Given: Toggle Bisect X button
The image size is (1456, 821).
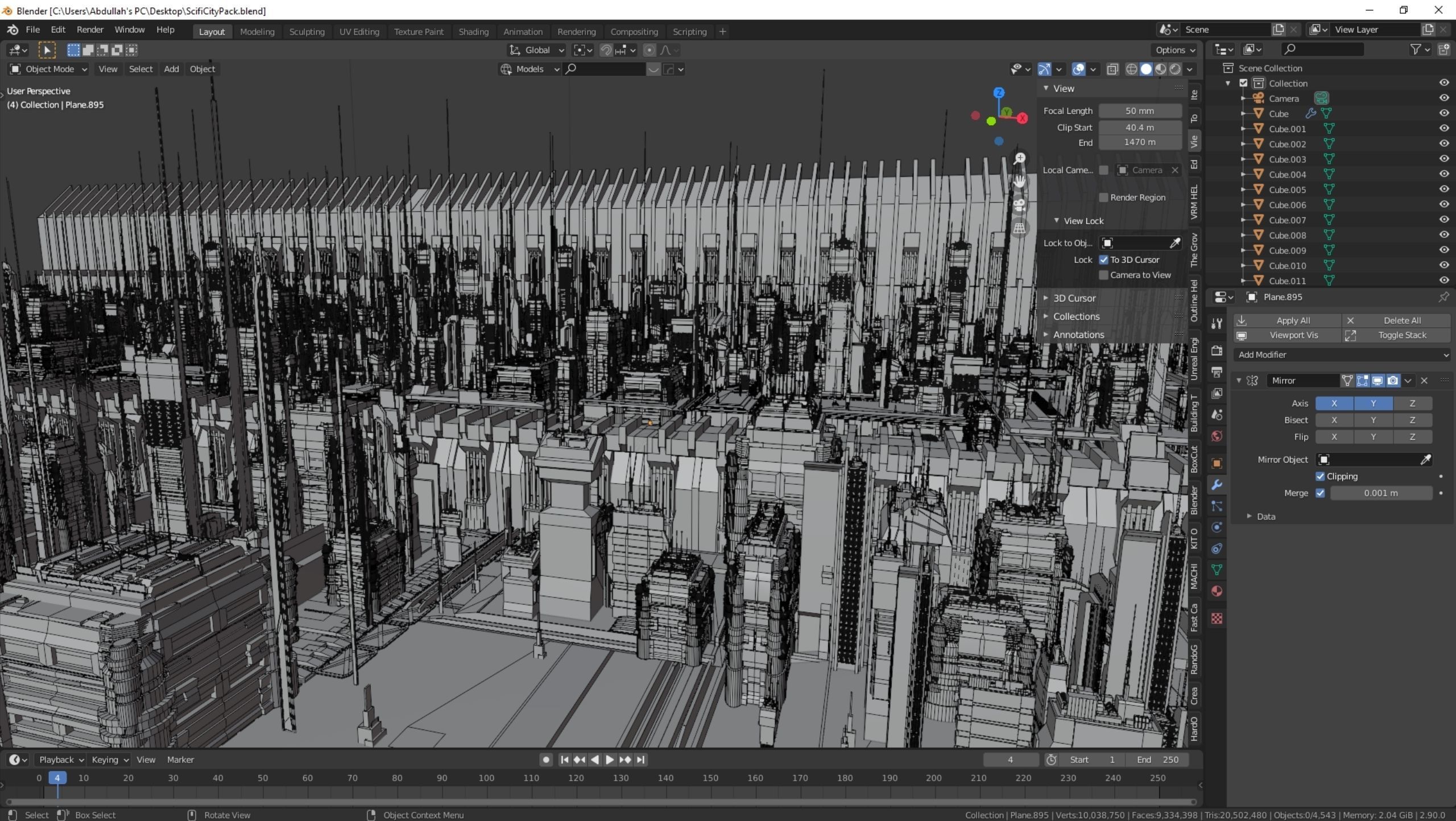Looking at the screenshot, I should [x=1334, y=420].
